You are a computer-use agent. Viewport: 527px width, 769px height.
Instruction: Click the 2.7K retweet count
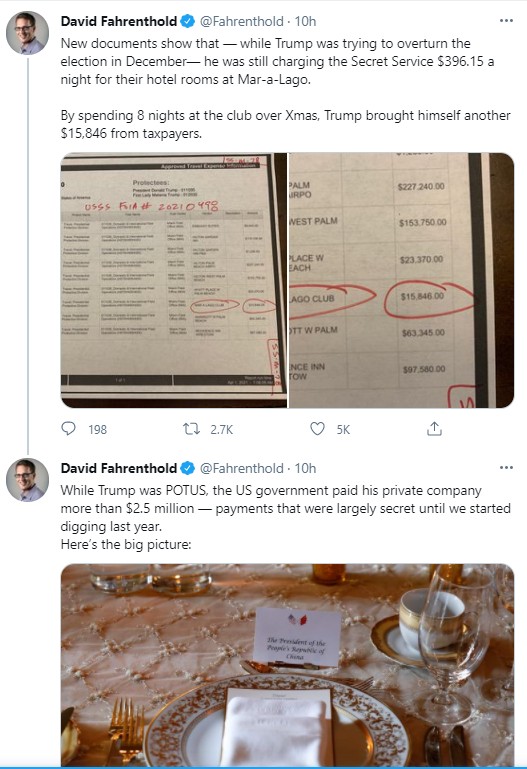tap(222, 430)
